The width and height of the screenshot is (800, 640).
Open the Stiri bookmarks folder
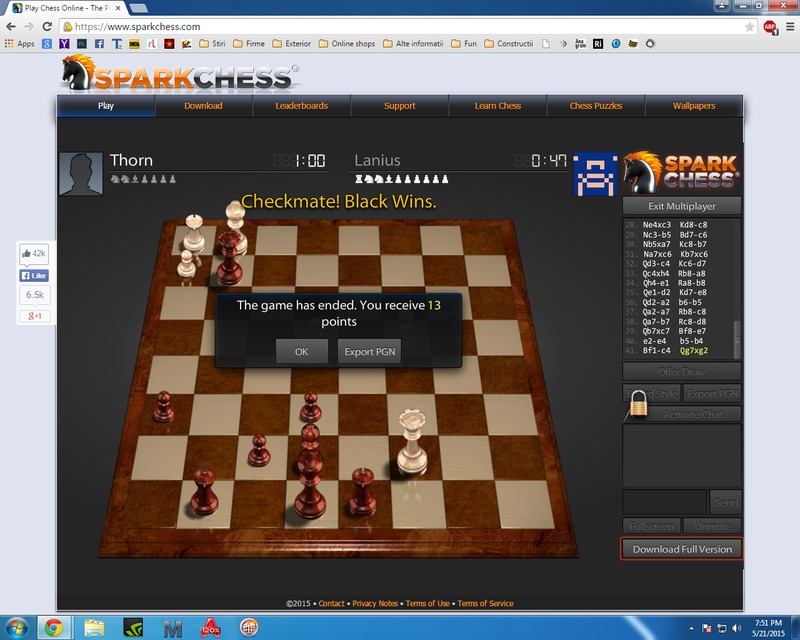(x=212, y=44)
